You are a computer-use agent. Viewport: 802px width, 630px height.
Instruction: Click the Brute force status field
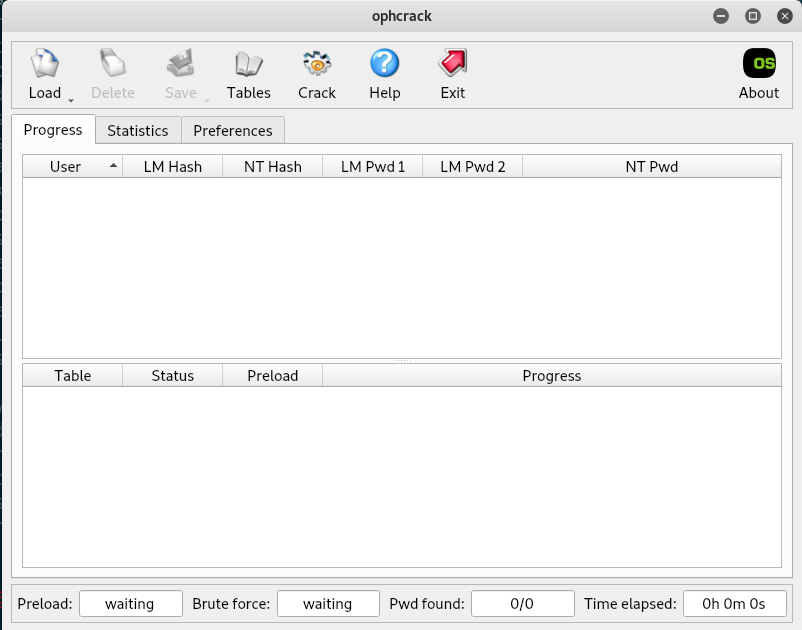pyautogui.click(x=328, y=604)
